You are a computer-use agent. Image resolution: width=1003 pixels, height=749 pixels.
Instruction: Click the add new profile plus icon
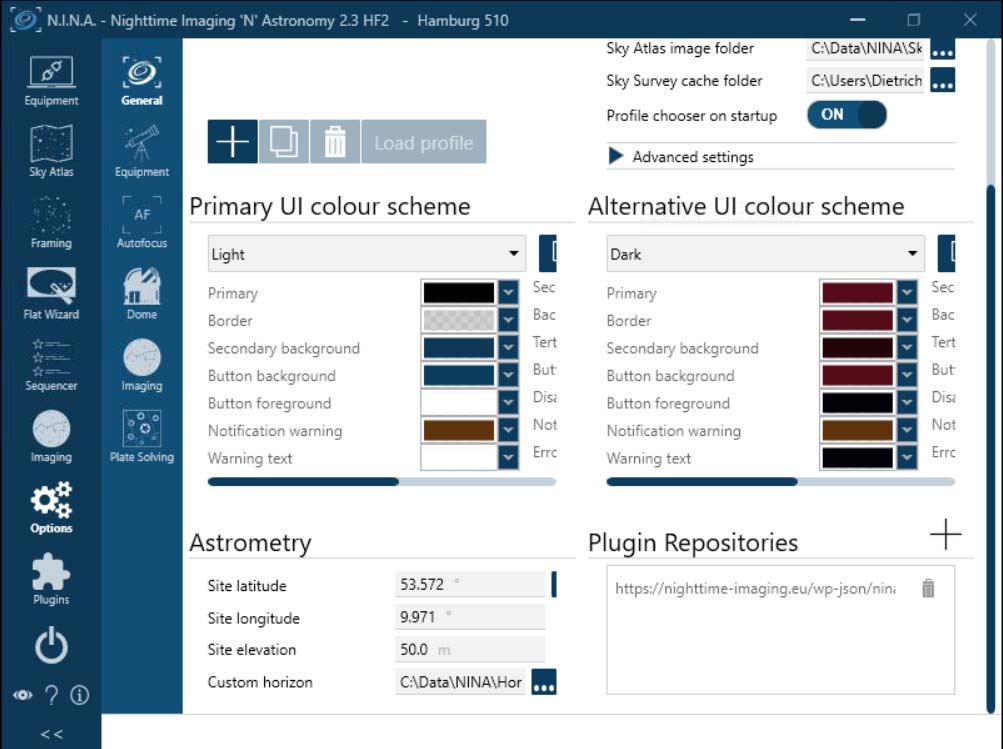tap(232, 143)
